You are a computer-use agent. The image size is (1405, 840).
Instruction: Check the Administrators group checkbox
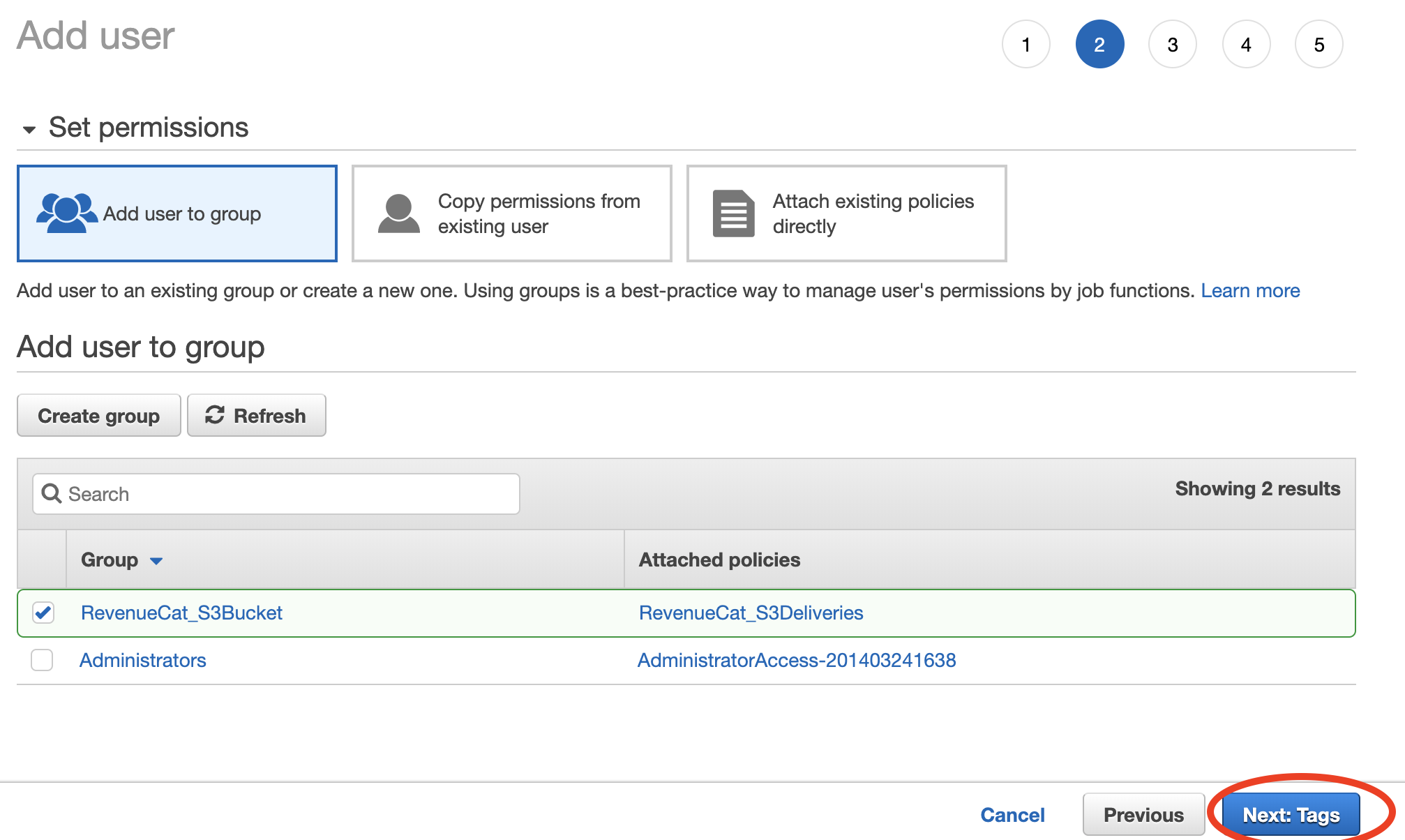(x=42, y=660)
